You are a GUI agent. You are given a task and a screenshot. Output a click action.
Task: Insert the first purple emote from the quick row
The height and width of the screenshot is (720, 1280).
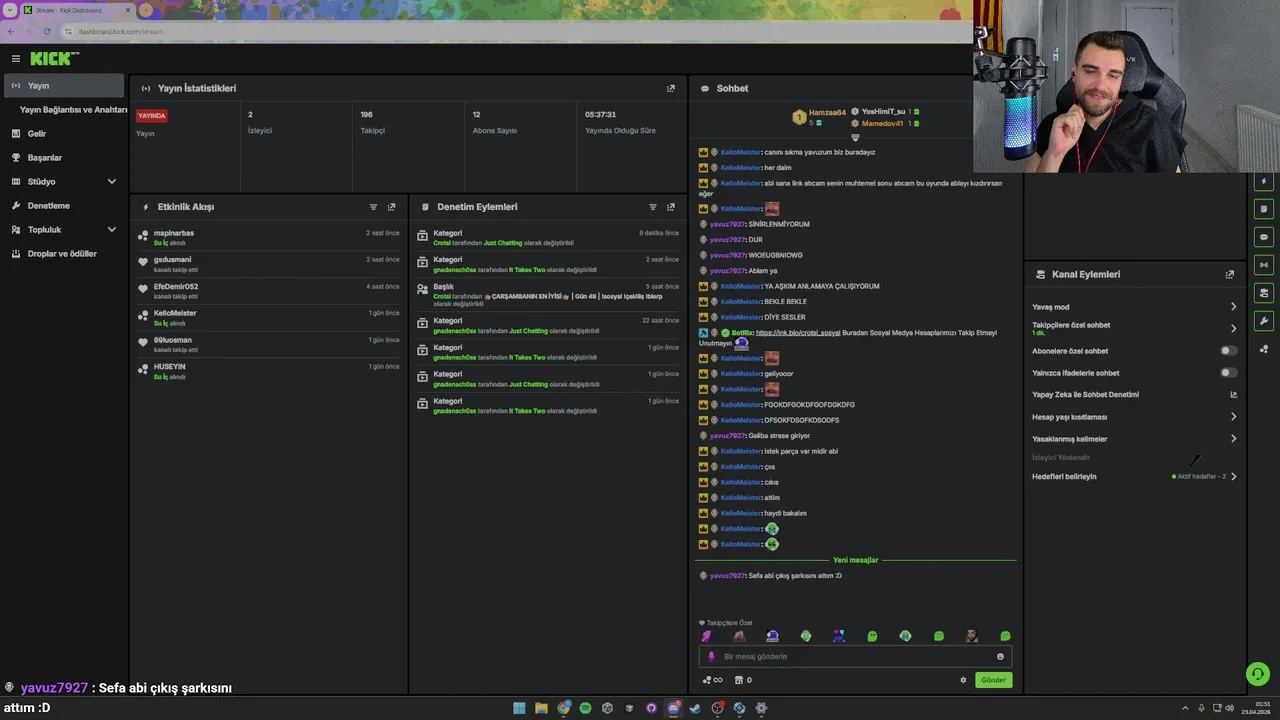[x=706, y=636]
